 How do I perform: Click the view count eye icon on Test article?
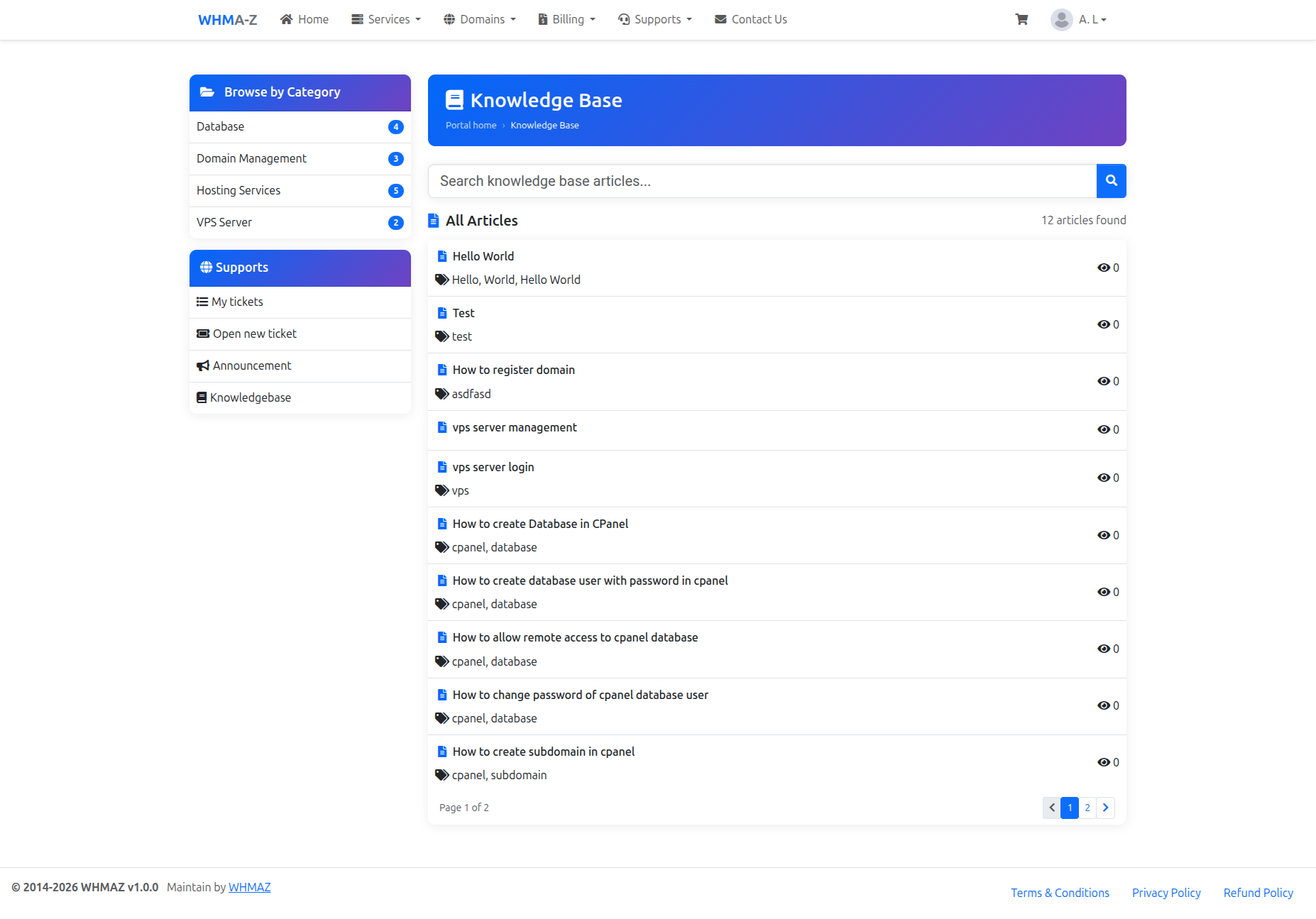coord(1104,324)
